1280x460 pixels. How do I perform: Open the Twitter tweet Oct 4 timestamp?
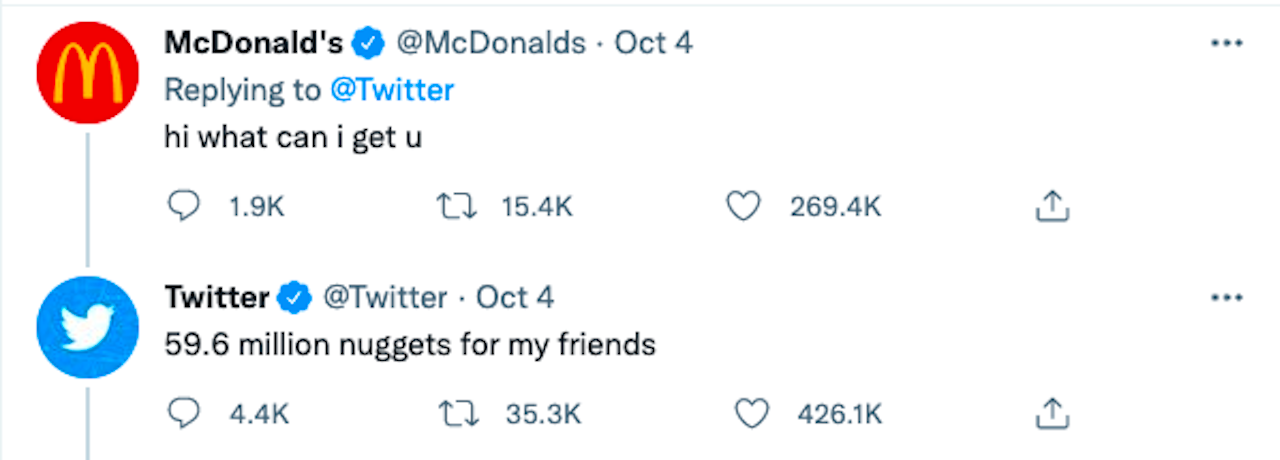[x=515, y=298]
